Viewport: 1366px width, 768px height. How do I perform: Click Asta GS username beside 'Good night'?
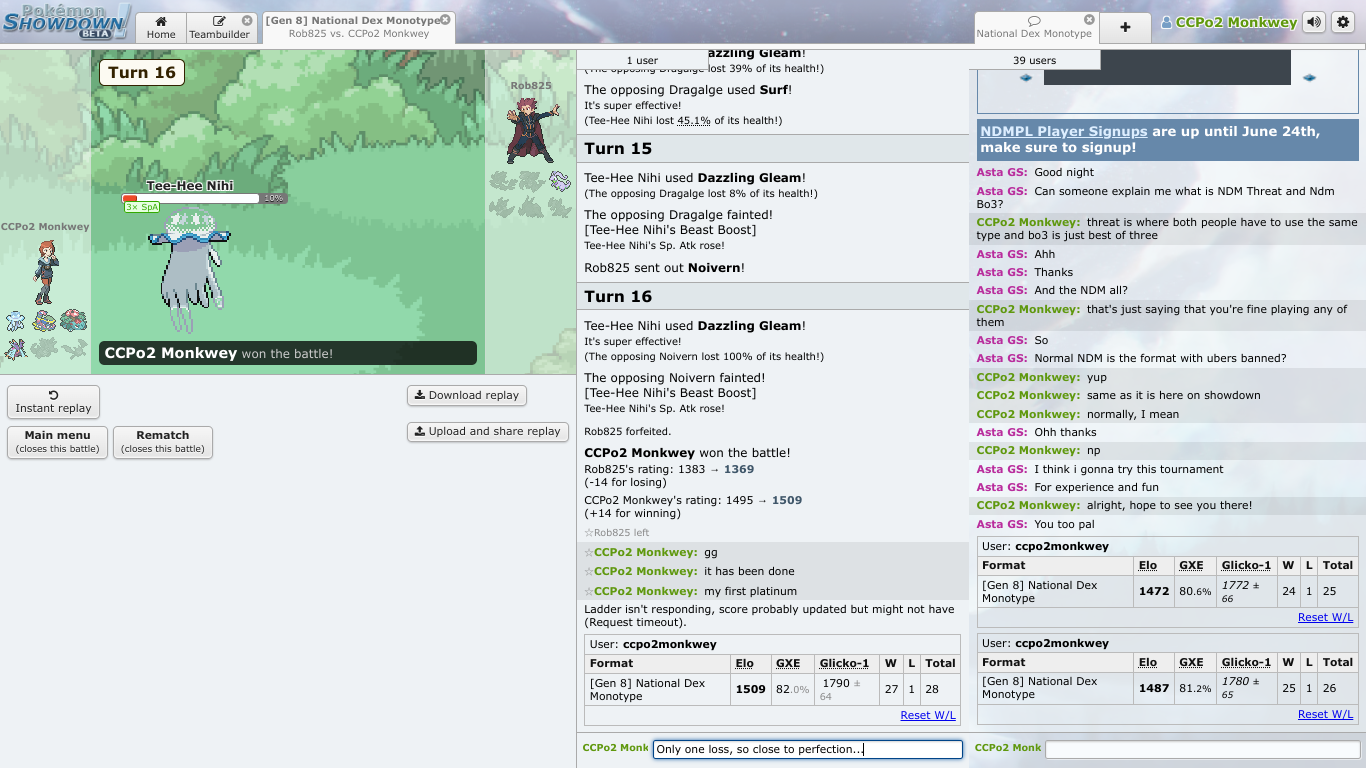(x=1002, y=172)
